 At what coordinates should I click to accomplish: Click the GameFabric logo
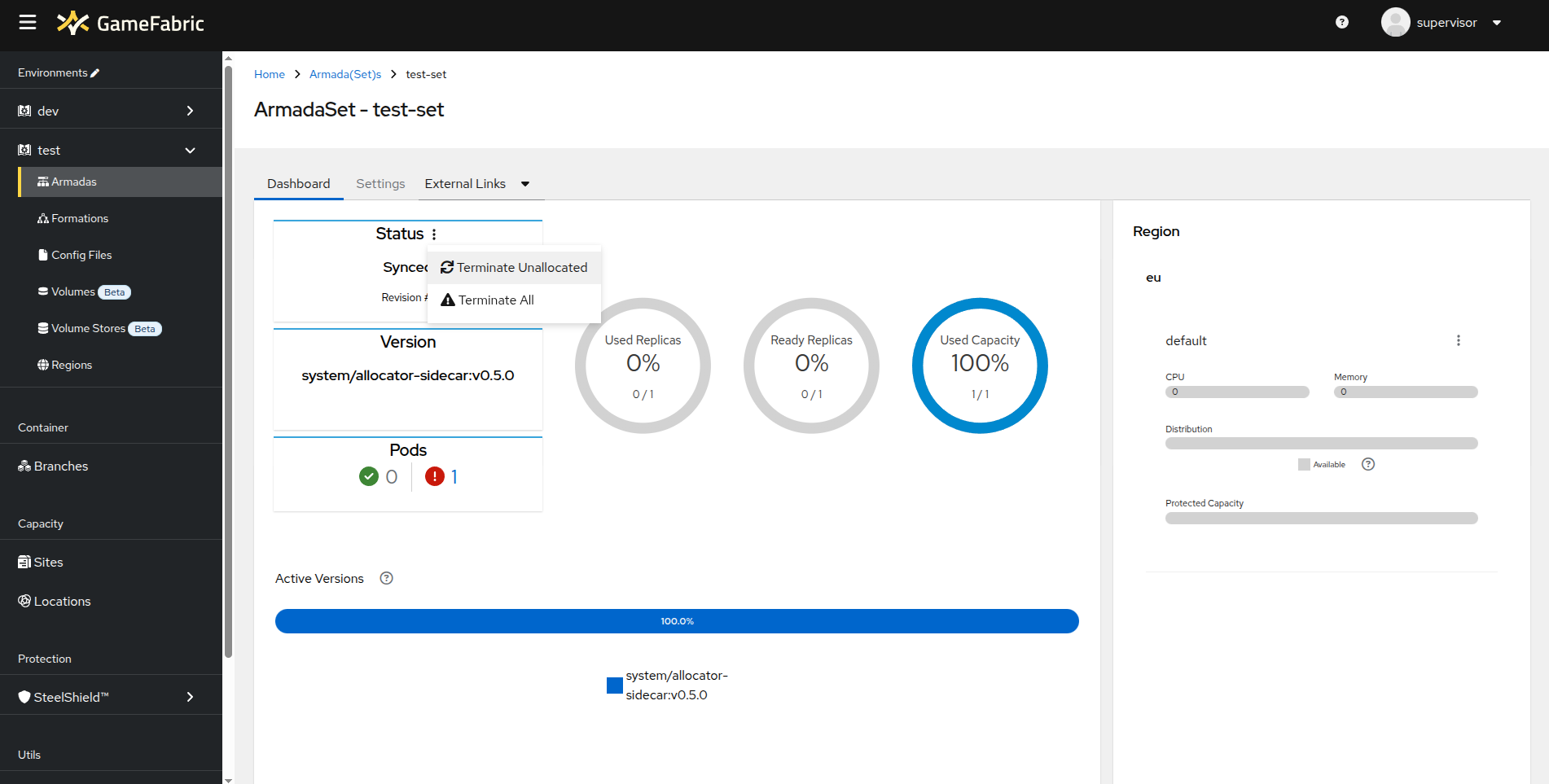coord(130,23)
